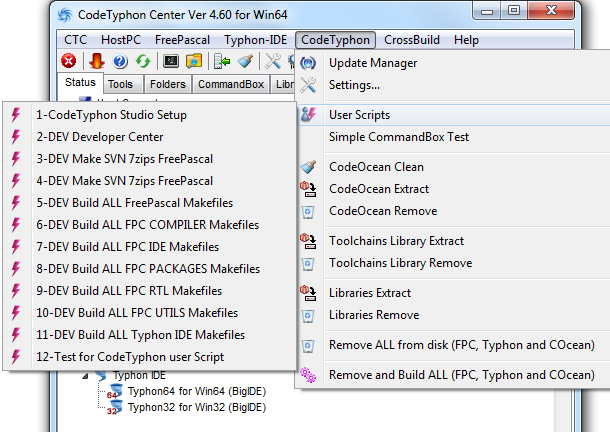Viewport: 610px width, 432px height.
Task: Click the purple gears Remove and Build icon
Action: click(x=308, y=375)
